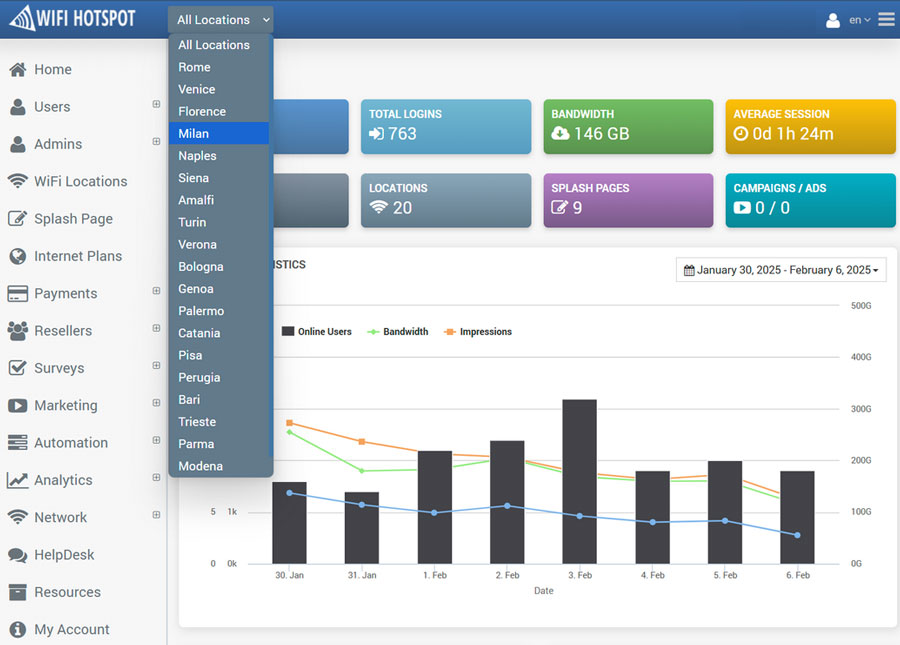Screen dimensions: 900x645
Task: Click the Payments credit card icon
Action: click(17, 294)
